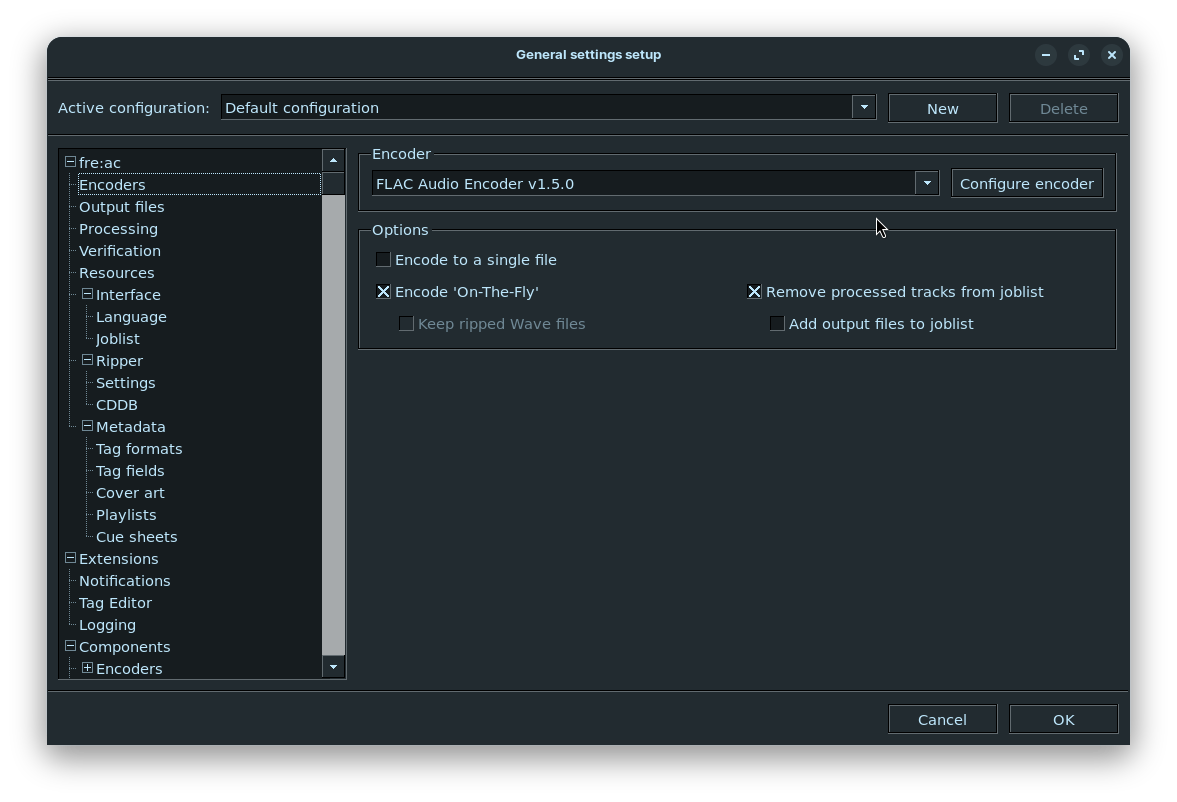The width and height of the screenshot is (1177, 802).
Task: Enable Encode to a single file
Action: [x=383, y=260]
